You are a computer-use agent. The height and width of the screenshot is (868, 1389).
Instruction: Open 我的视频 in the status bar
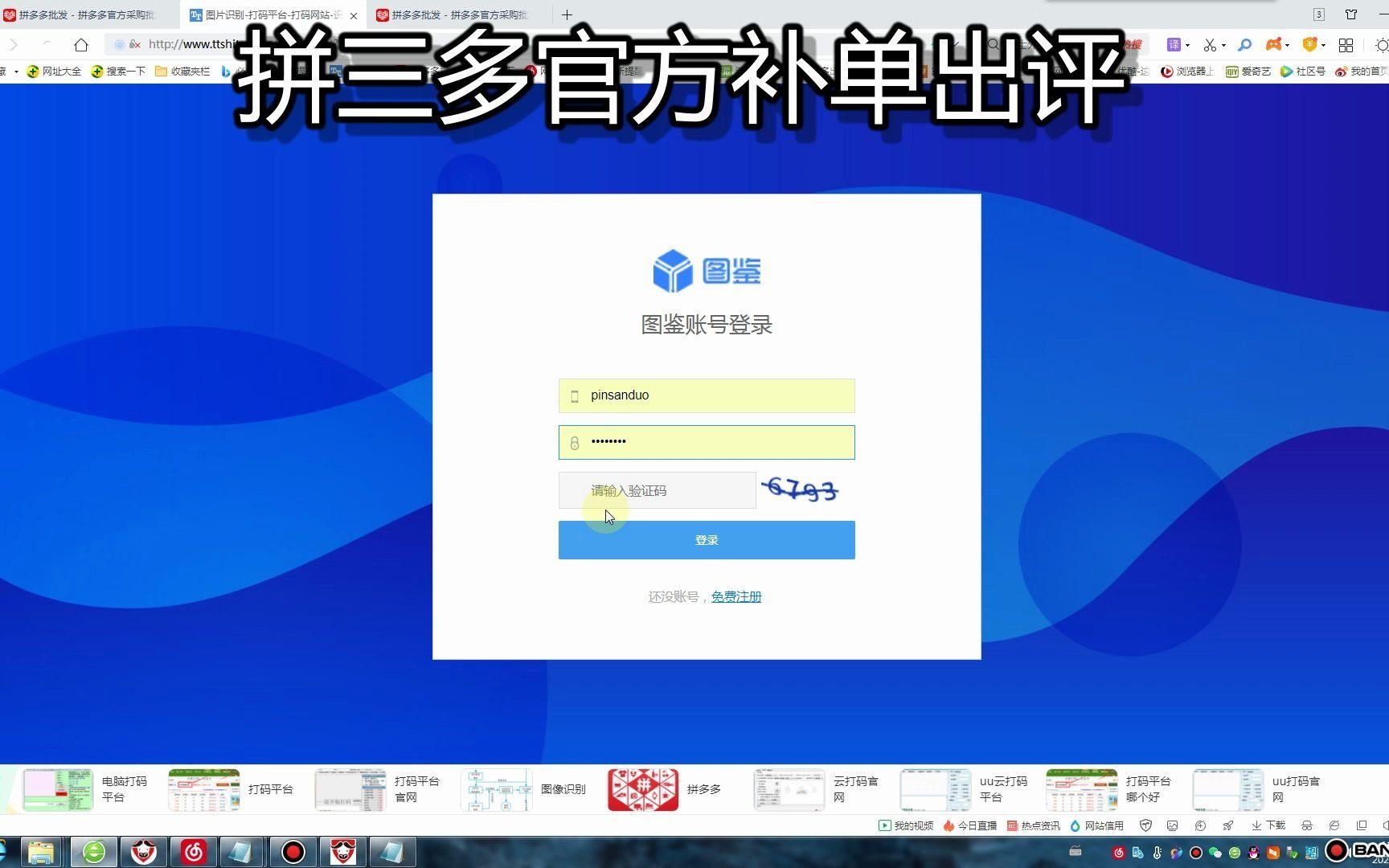coord(906,825)
